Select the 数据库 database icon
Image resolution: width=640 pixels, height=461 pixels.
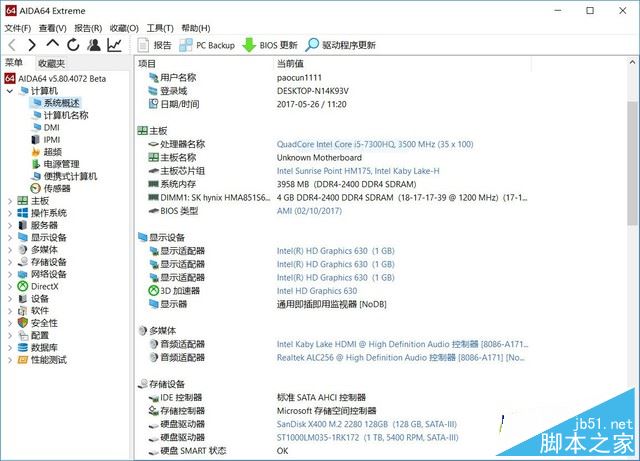(23, 347)
